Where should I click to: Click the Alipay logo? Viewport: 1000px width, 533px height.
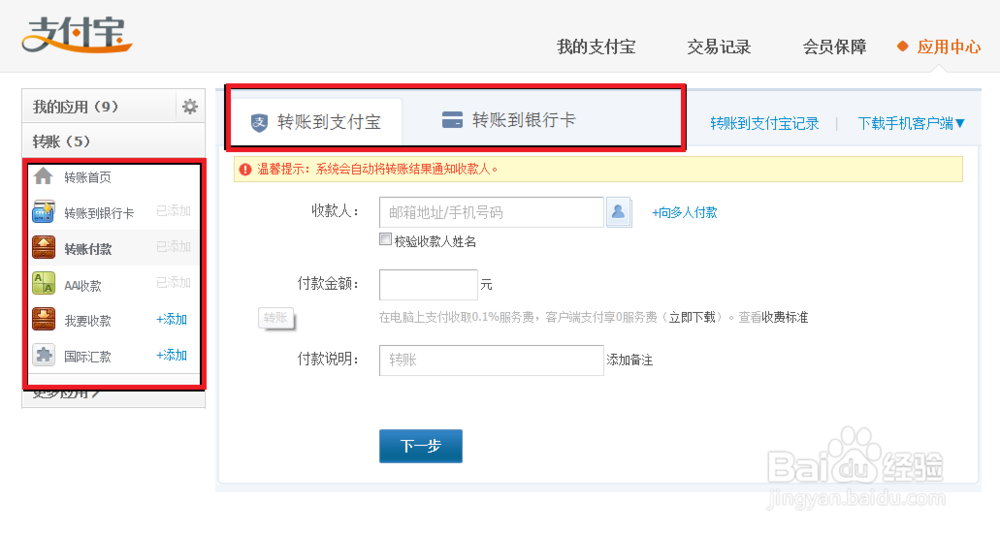click(77, 34)
